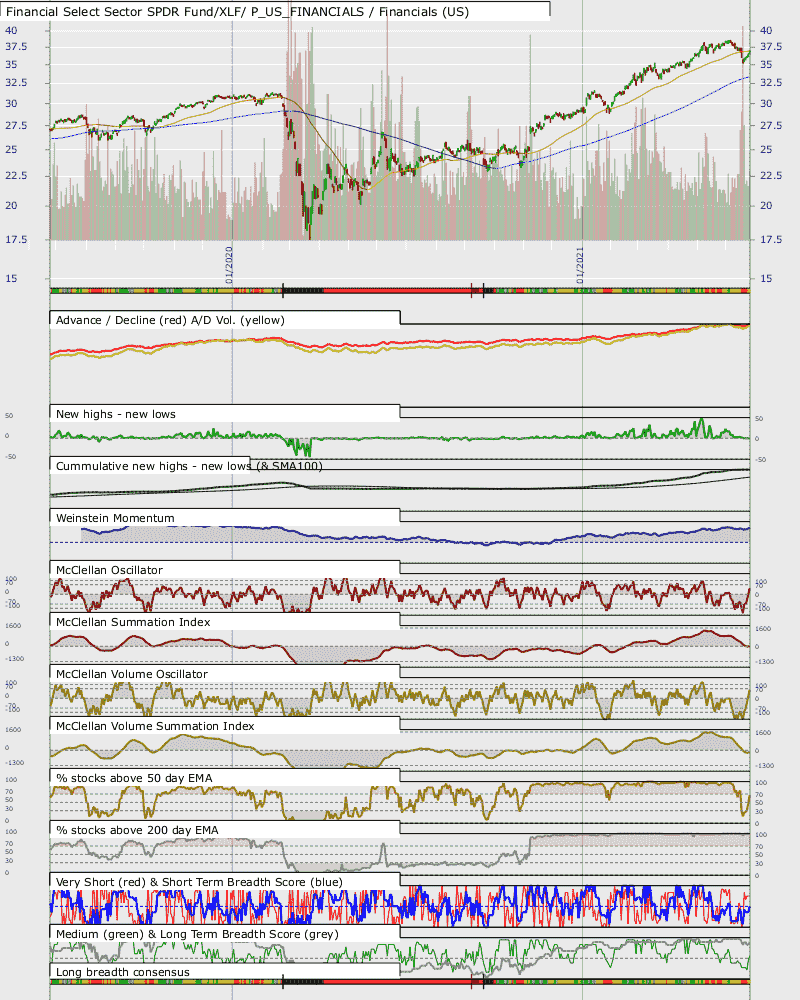Image resolution: width=800 pixels, height=1000 pixels.
Task: Click the Financial Select Sector SPDR Fund chart title
Action: (x=237, y=11)
